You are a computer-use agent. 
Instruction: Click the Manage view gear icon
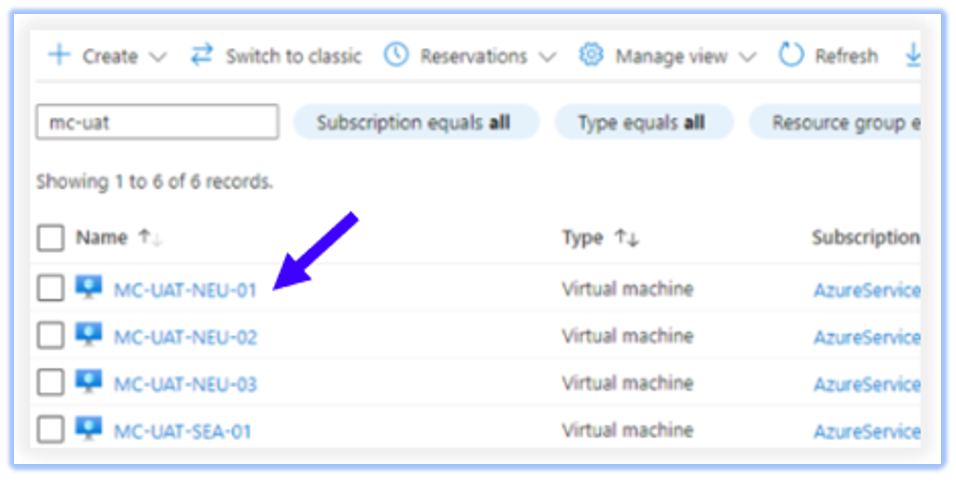coord(591,56)
